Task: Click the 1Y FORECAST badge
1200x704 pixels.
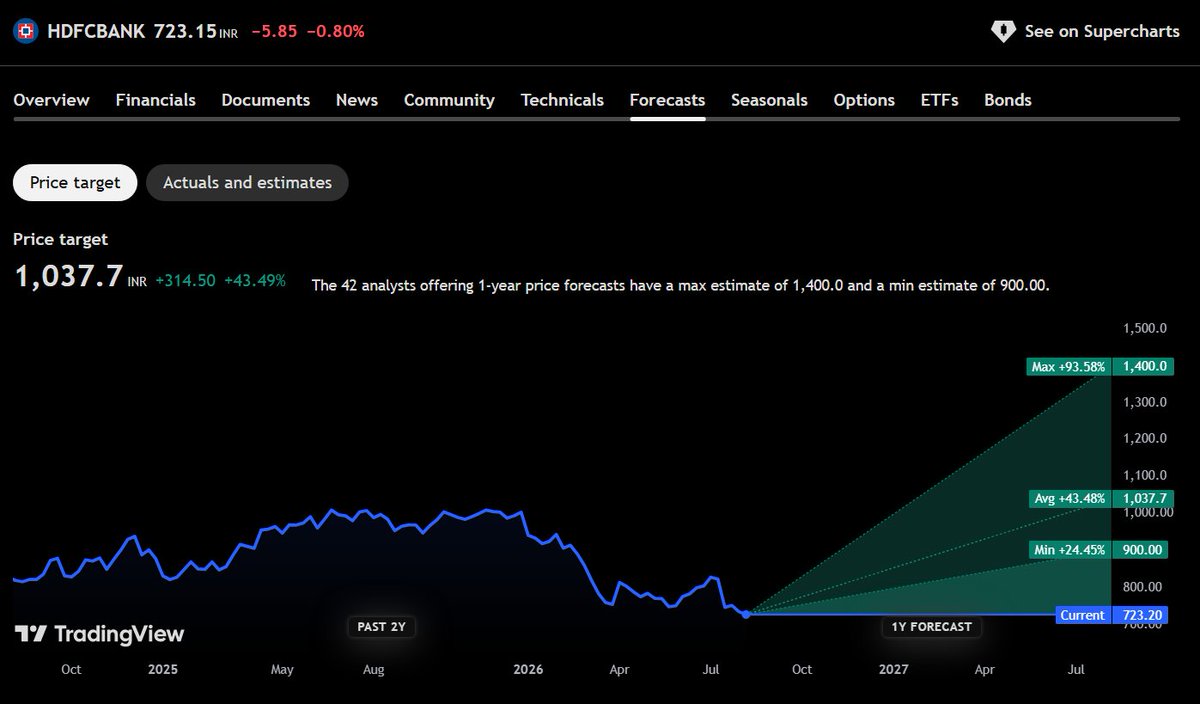Action: (931, 627)
